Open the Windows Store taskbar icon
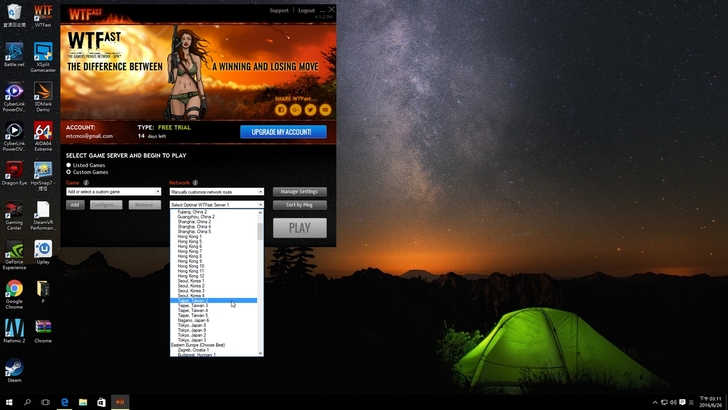This screenshot has height=410, width=728. pyautogui.click(x=101, y=402)
